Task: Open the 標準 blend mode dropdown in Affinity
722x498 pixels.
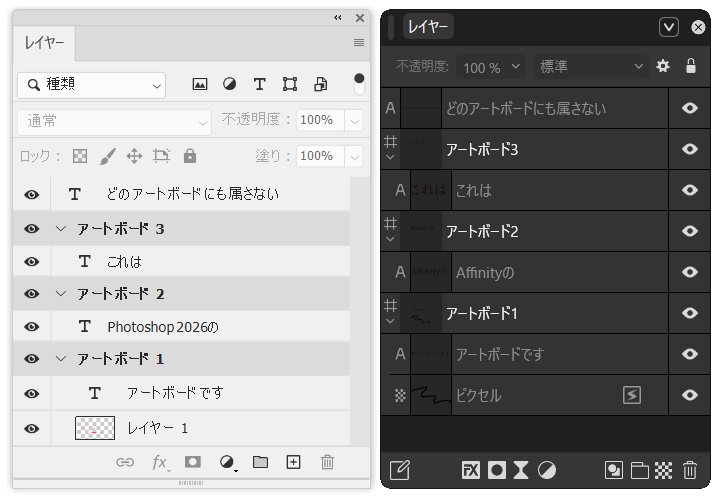Action: coord(592,67)
